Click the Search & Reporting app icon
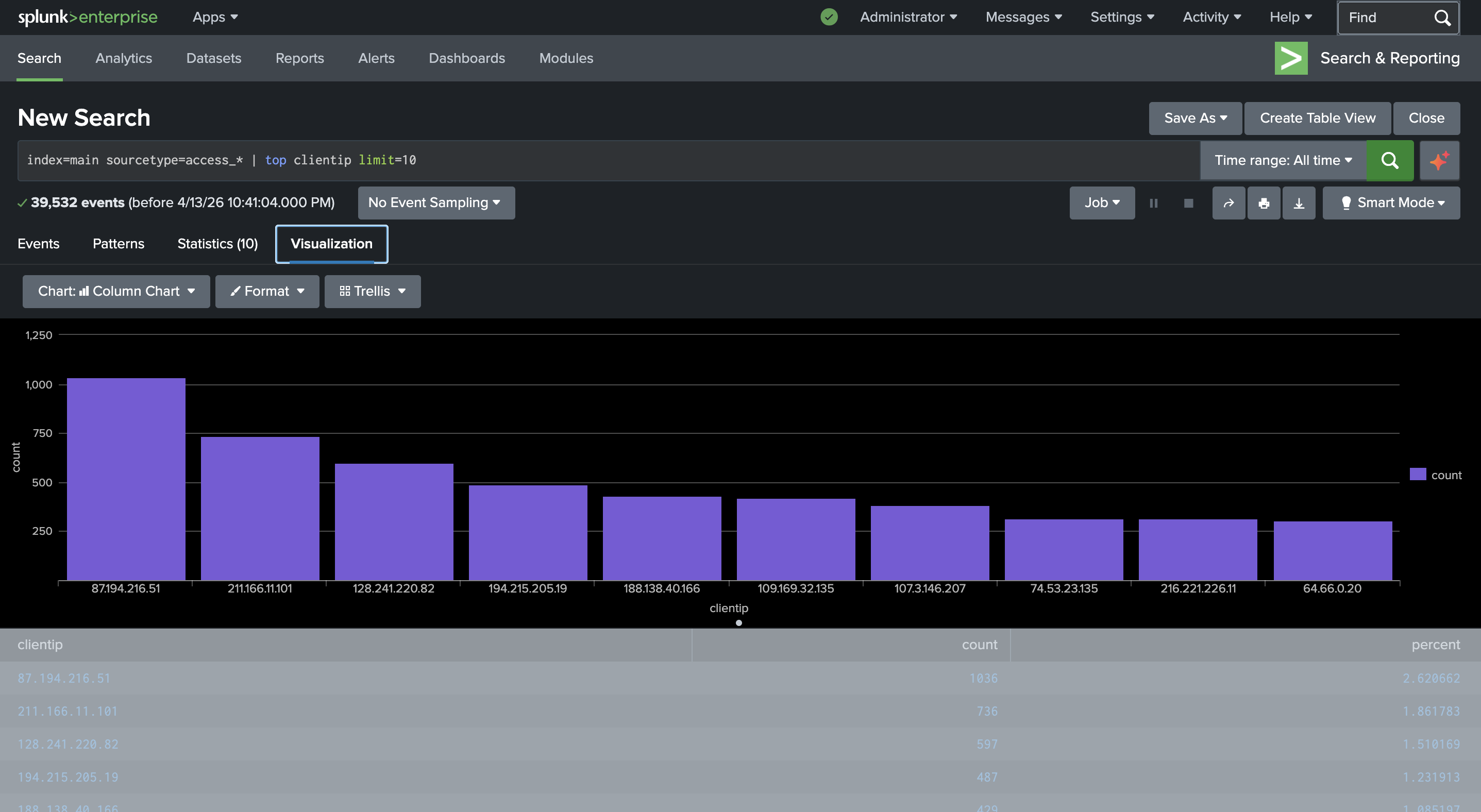This screenshot has width=1481, height=812. coord(1290,58)
